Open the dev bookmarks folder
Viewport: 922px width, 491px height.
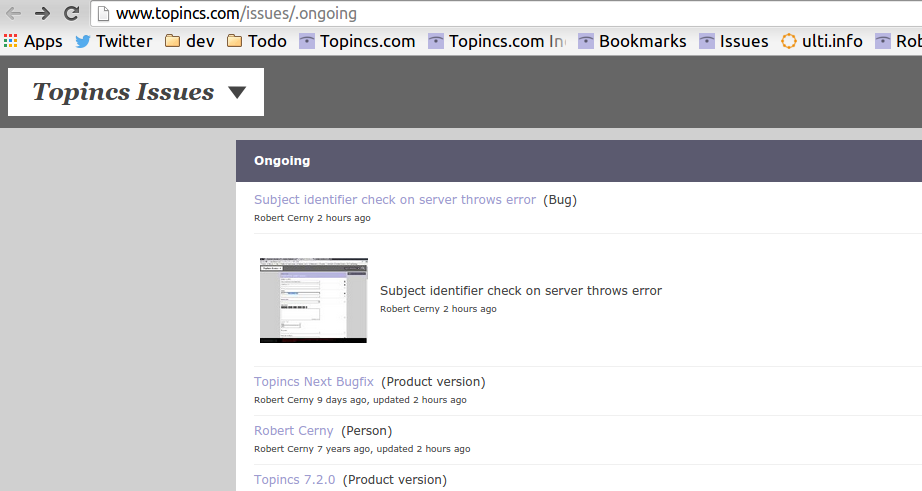(190, 41)
